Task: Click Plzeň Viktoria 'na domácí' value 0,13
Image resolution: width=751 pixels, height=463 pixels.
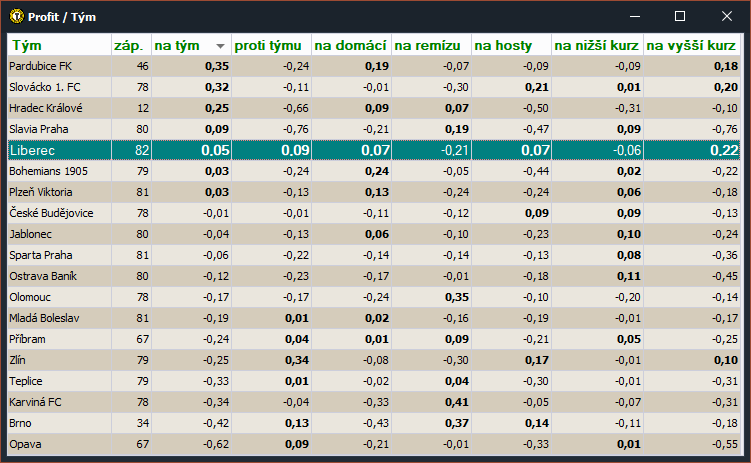Action: coord(377,192)
